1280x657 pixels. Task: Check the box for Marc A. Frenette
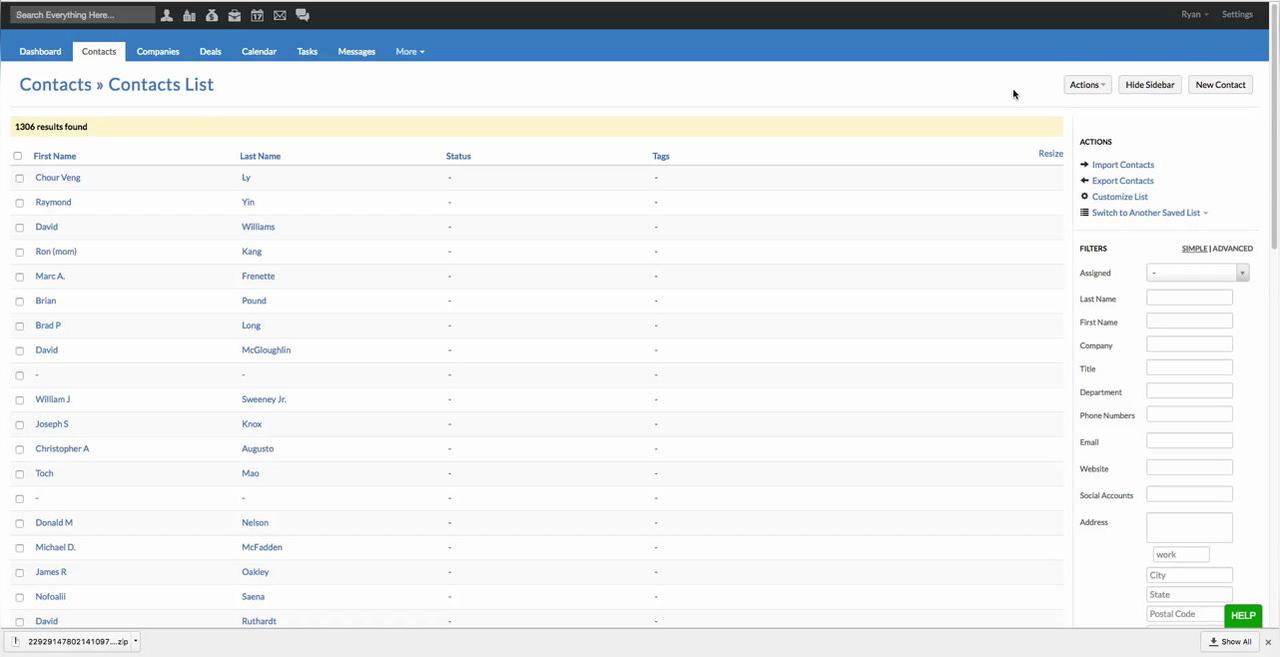click(x=19, y=276)
